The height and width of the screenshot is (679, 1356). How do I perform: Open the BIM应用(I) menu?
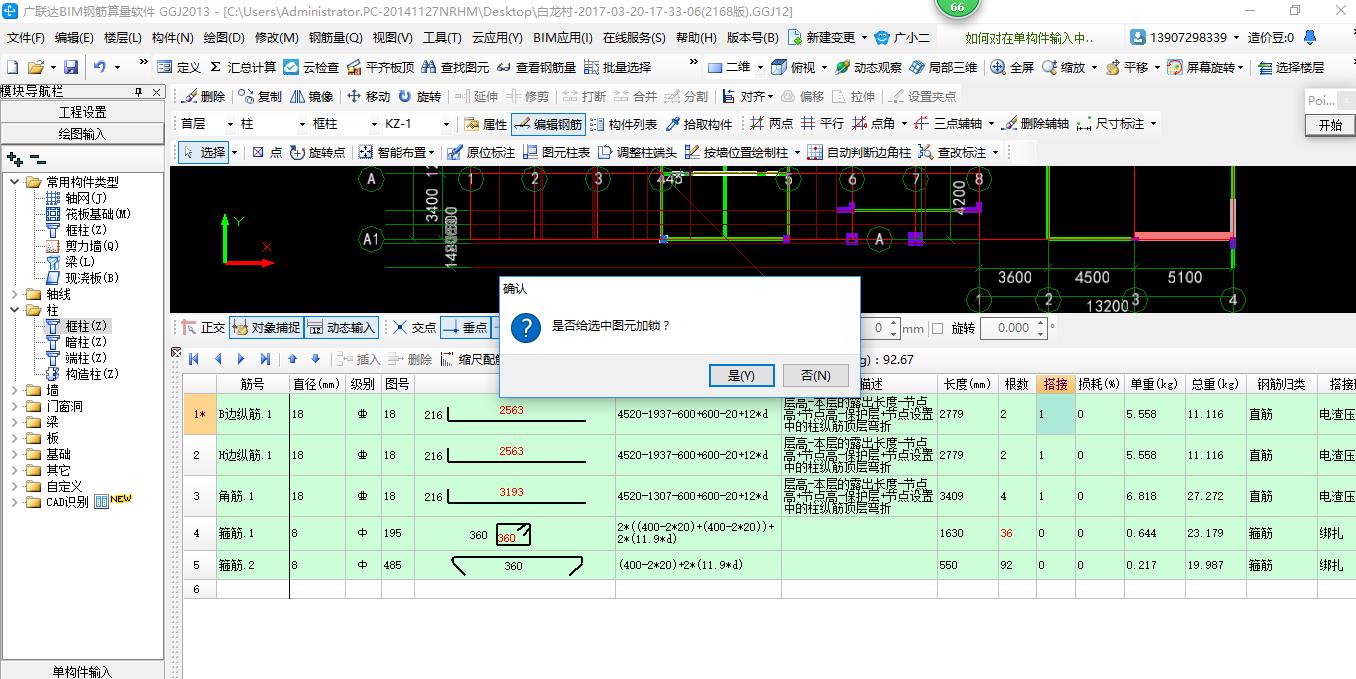coord(563,38)
